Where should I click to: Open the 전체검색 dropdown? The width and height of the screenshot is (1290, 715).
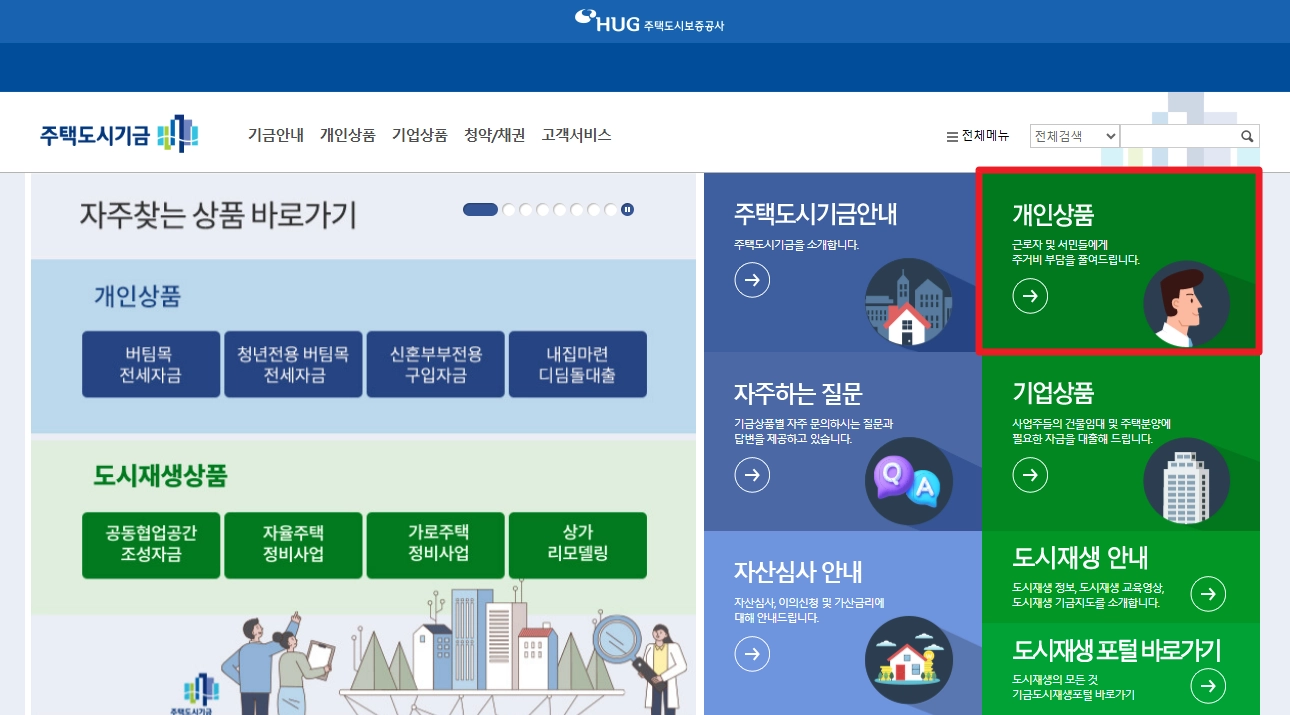click(1074, 135)
